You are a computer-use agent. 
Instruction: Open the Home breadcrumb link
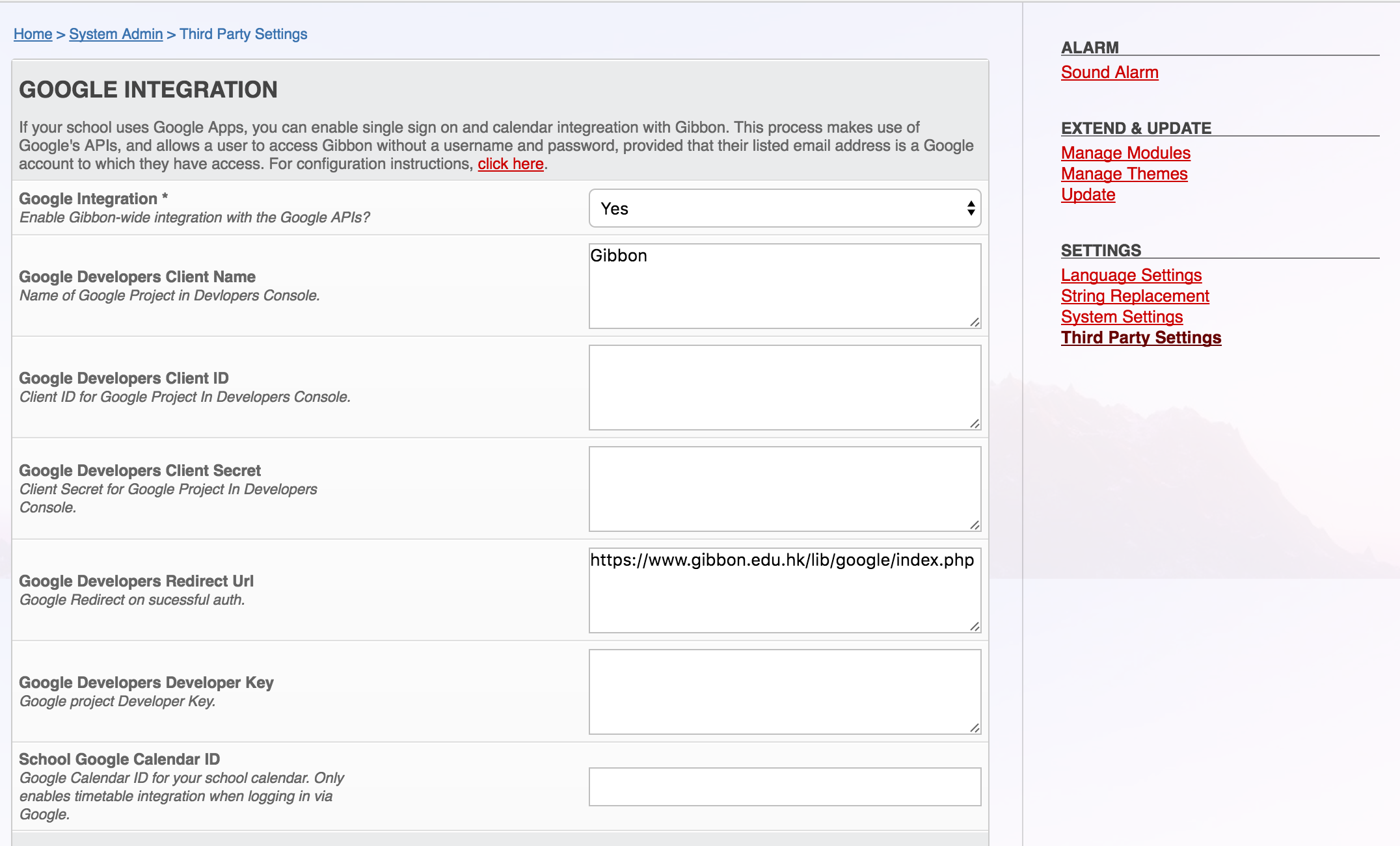coord(33,34)
